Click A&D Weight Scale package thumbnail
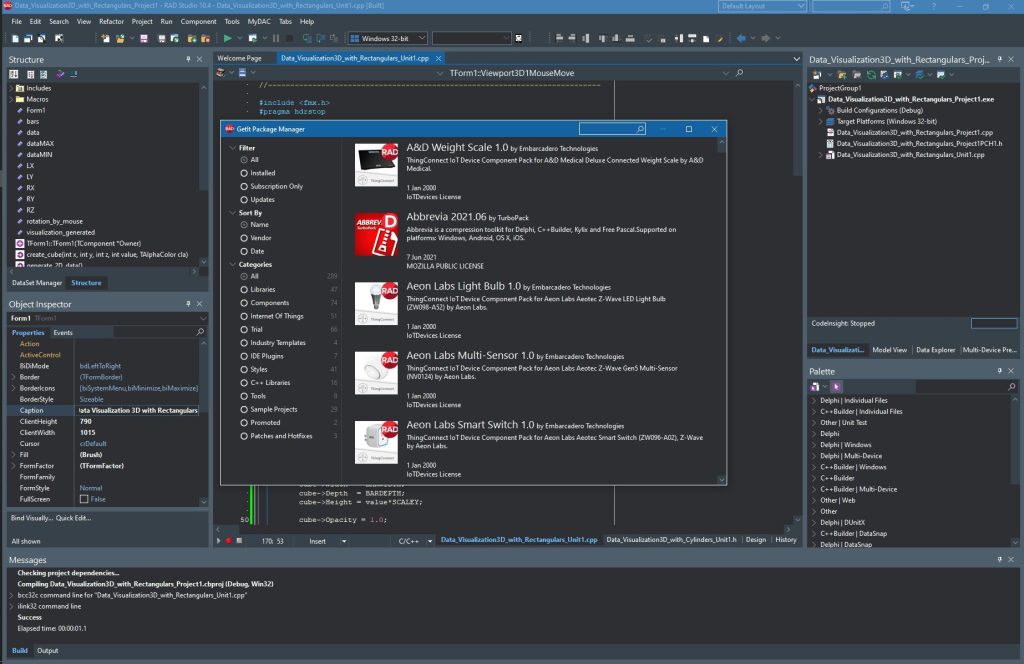 376,165
